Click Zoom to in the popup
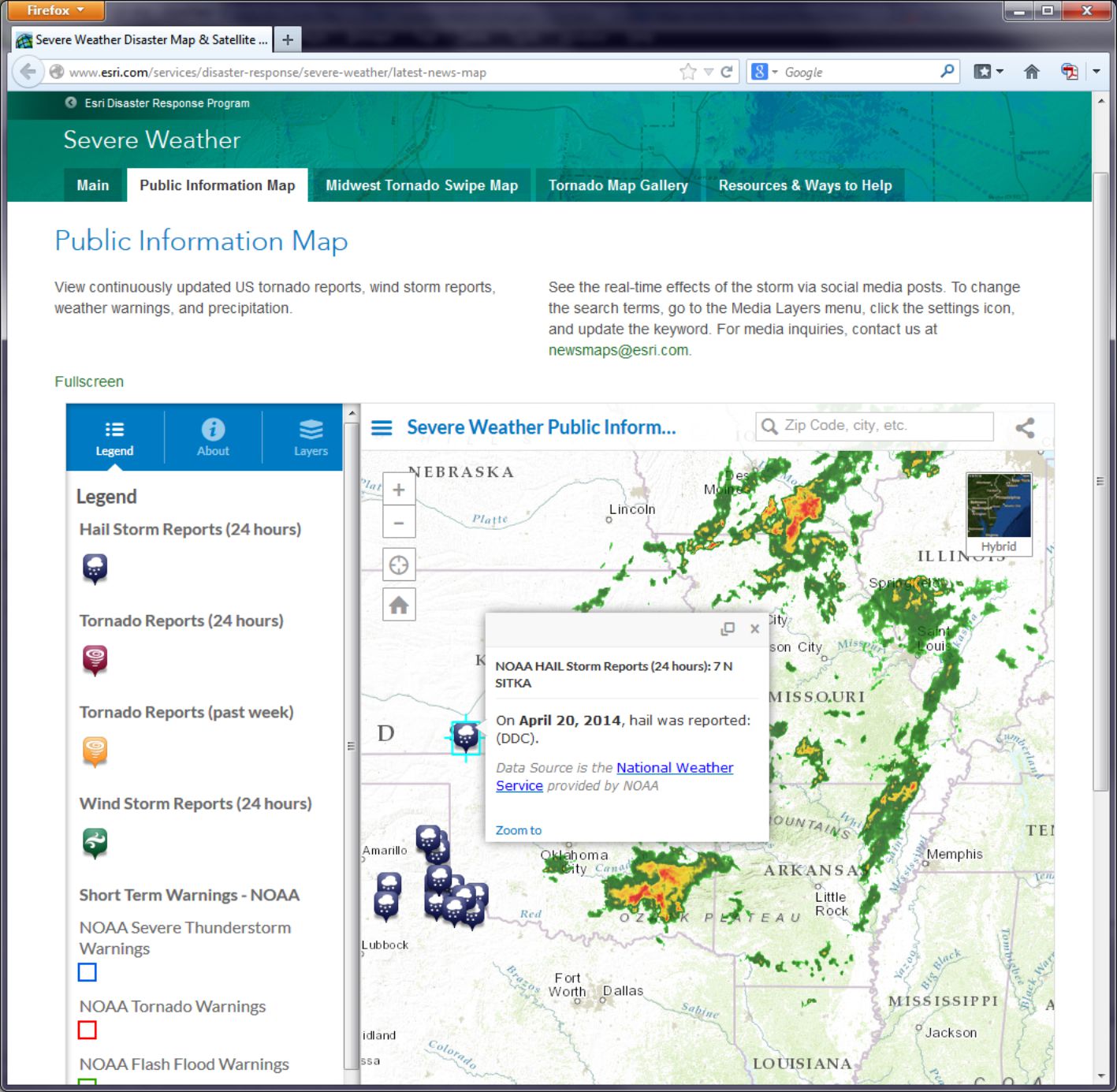This screenshot has width=1117, height=1092. pos(518,830)
